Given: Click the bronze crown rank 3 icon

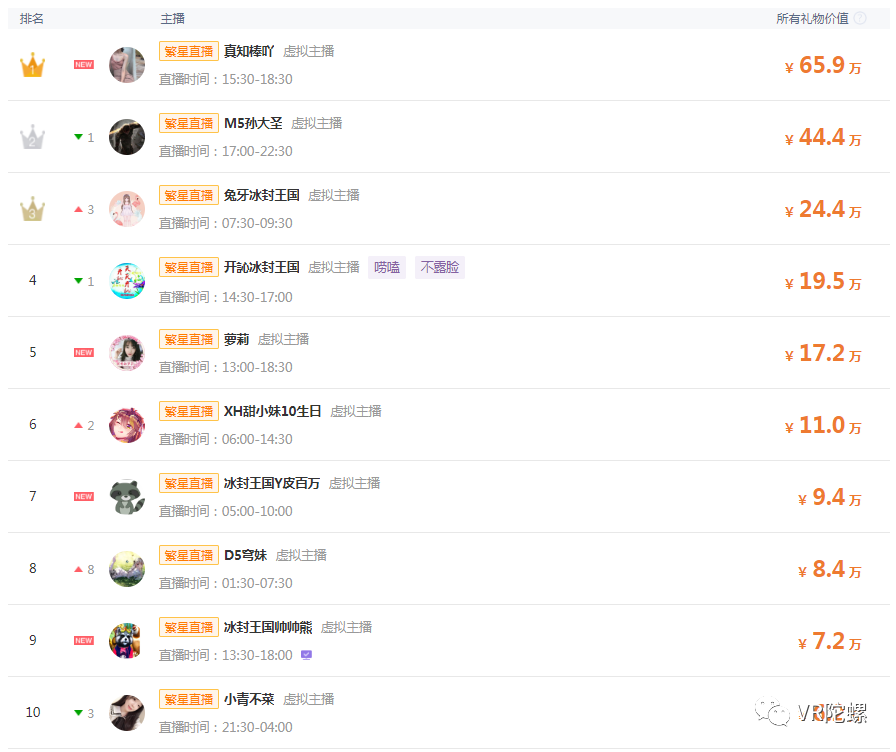Looking at the screenshot, I should 33,209.
